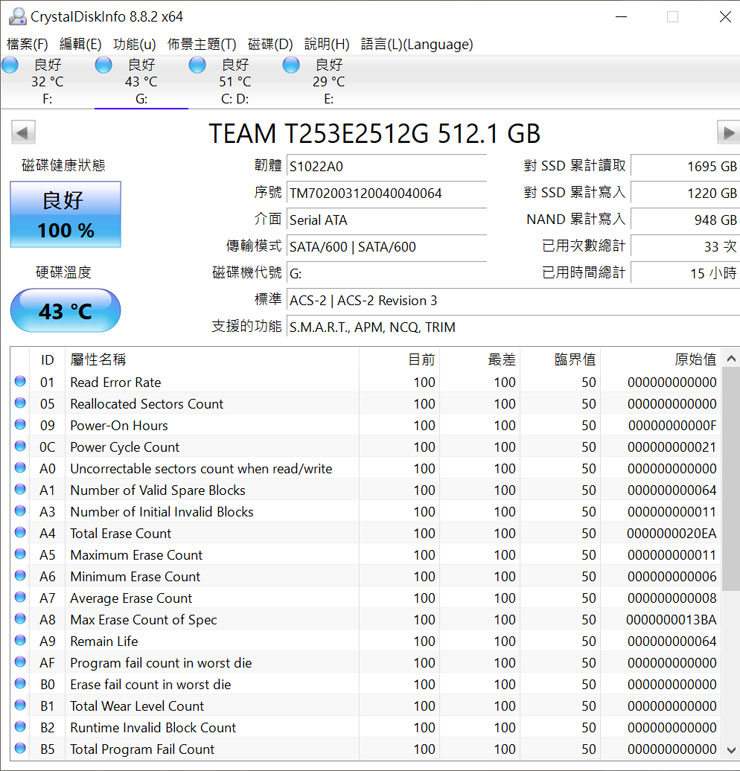Click status dot of Read Error Rate row
The height and width of the screenshot is (771, 740).
click(x=20, y=381)
